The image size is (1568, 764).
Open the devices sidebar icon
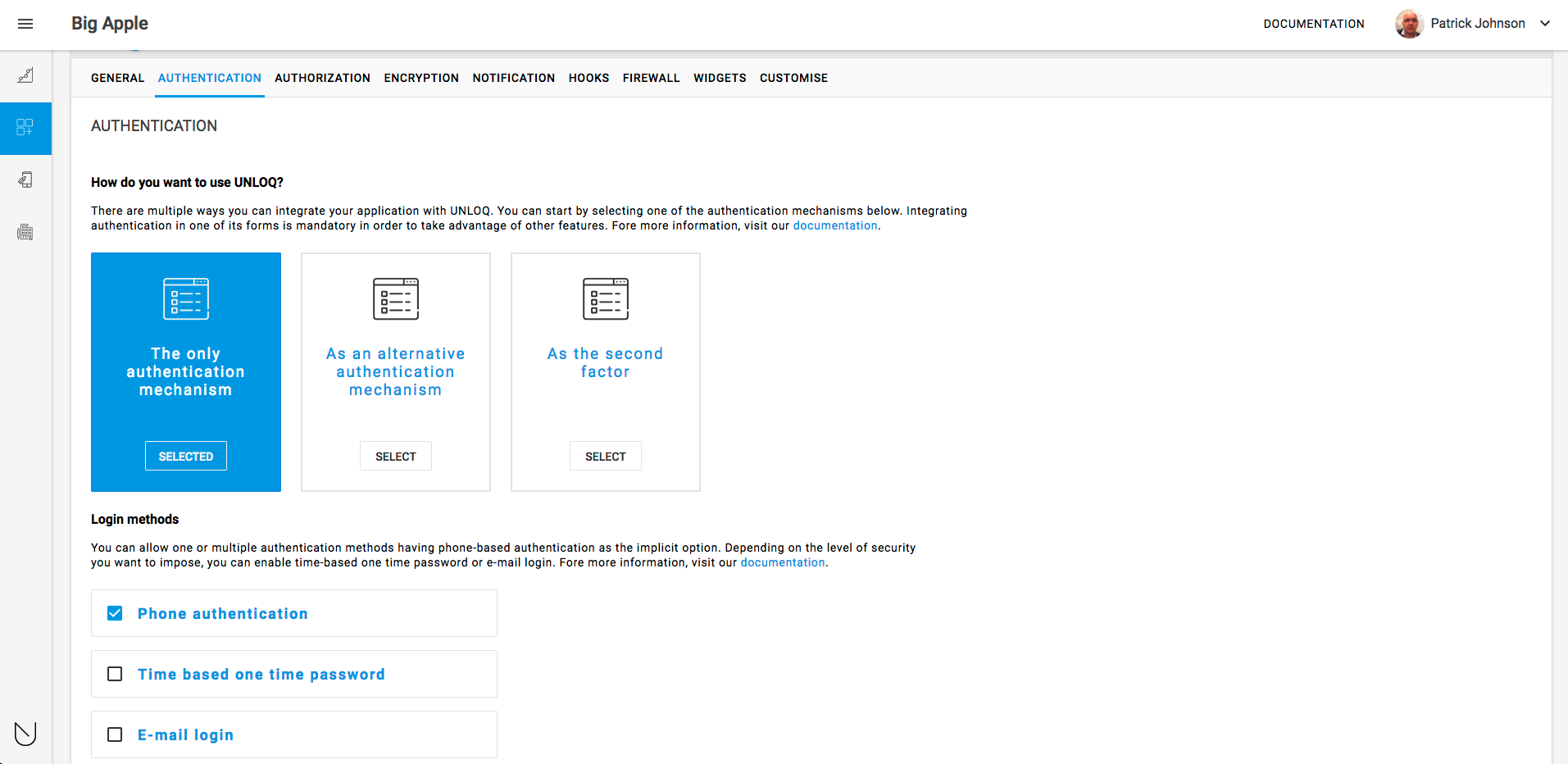(25, 180)
